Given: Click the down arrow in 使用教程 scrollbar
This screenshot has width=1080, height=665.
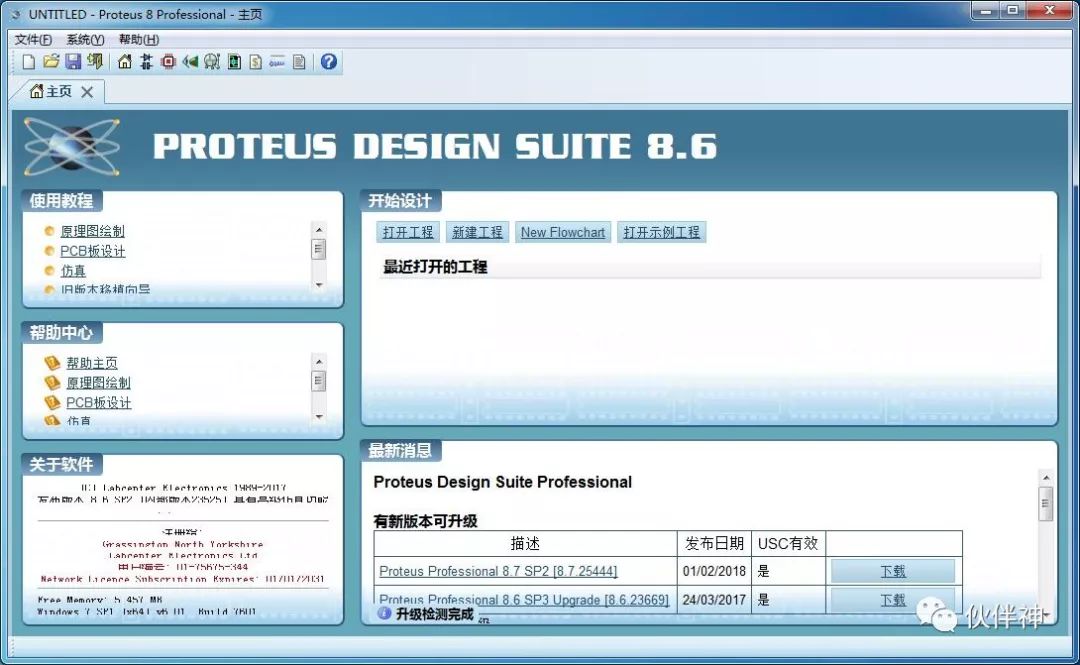Looking at the screenshot, I should point(318,285).
